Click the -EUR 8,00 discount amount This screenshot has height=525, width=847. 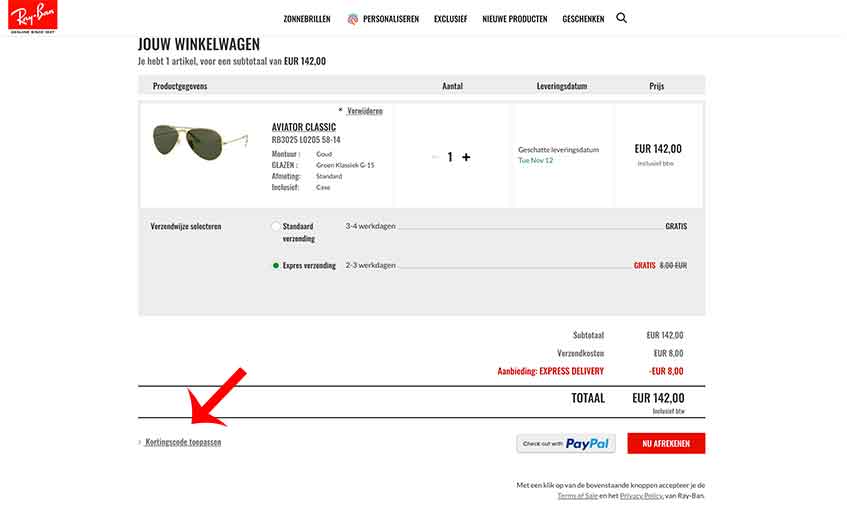666,371
